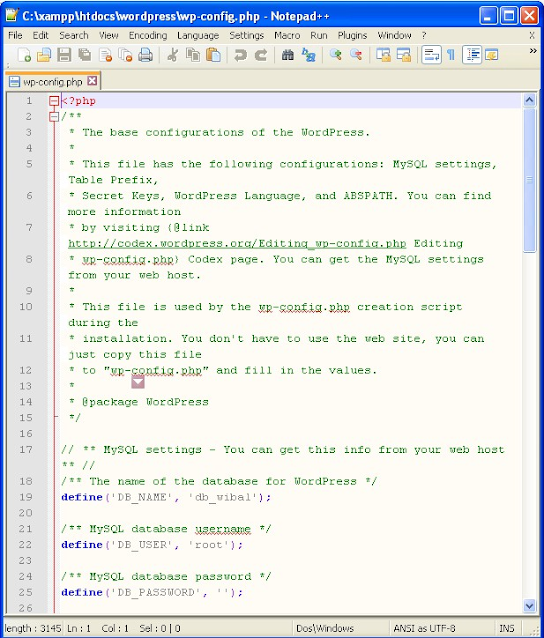Click the 'DB_PASSWORD' define line
This screenshot has height=638, width=544.
(152, 592)
